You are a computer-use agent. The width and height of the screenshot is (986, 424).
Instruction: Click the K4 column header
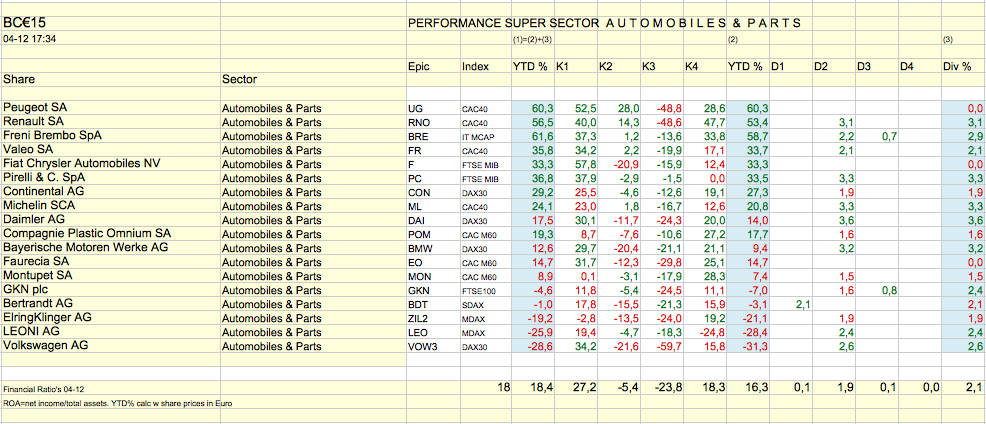[705, 66]
